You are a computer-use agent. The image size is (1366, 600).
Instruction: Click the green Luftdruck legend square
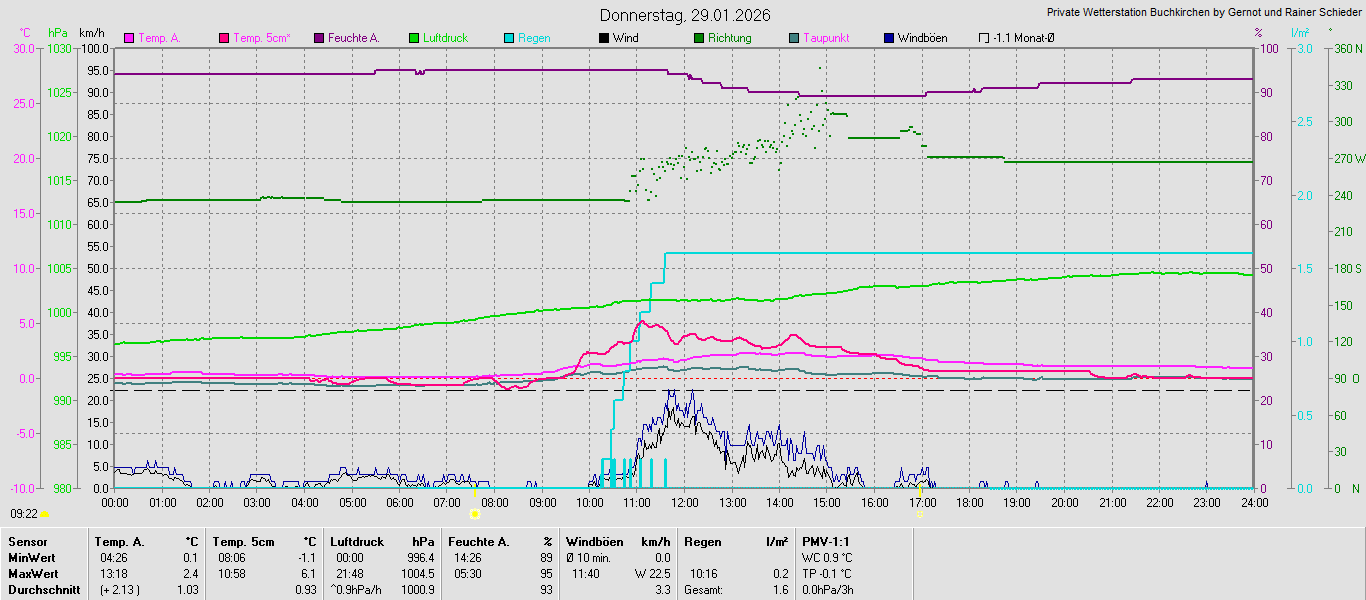coord(414,38)
